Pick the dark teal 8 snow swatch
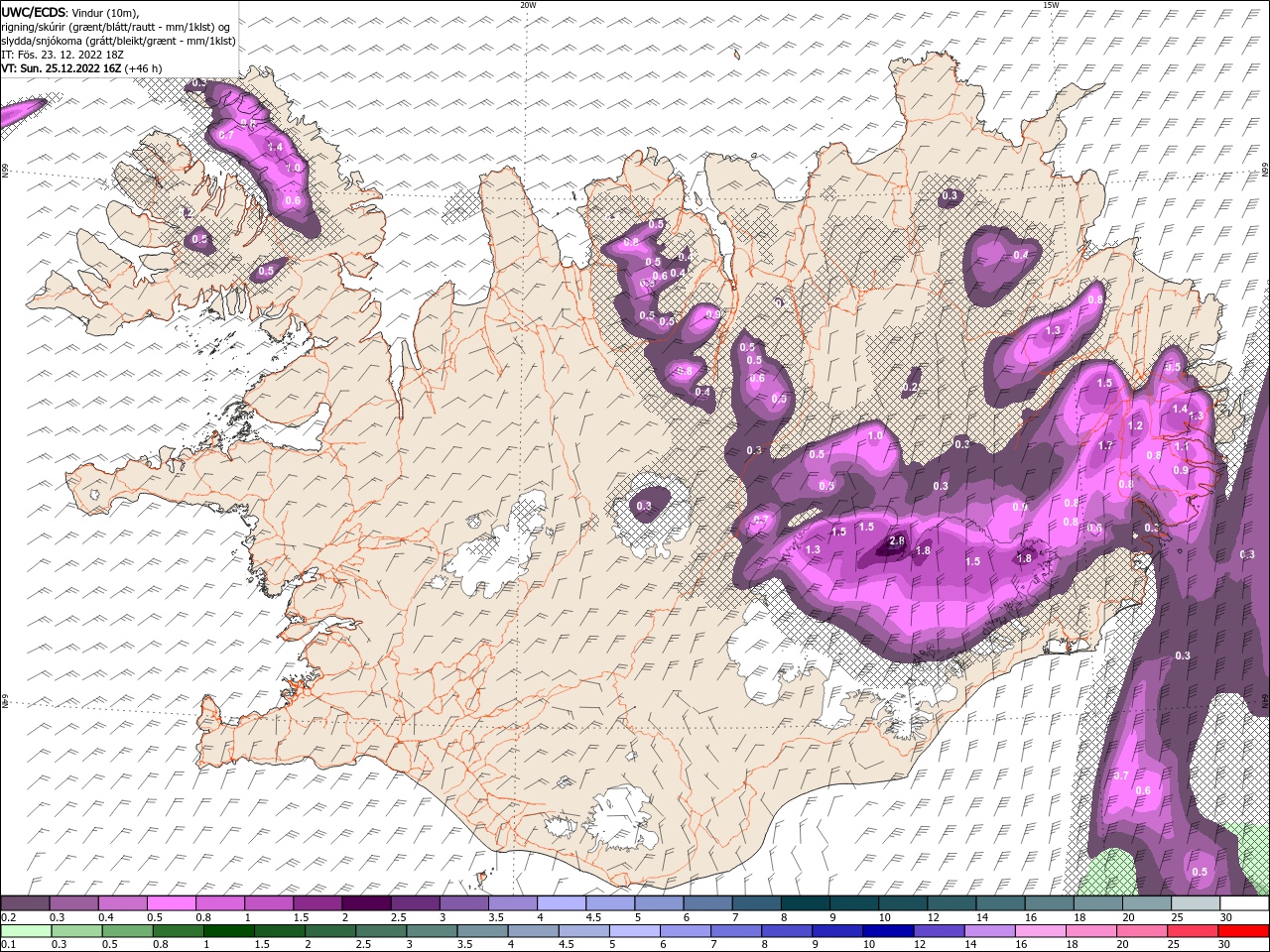 [806, 903]
